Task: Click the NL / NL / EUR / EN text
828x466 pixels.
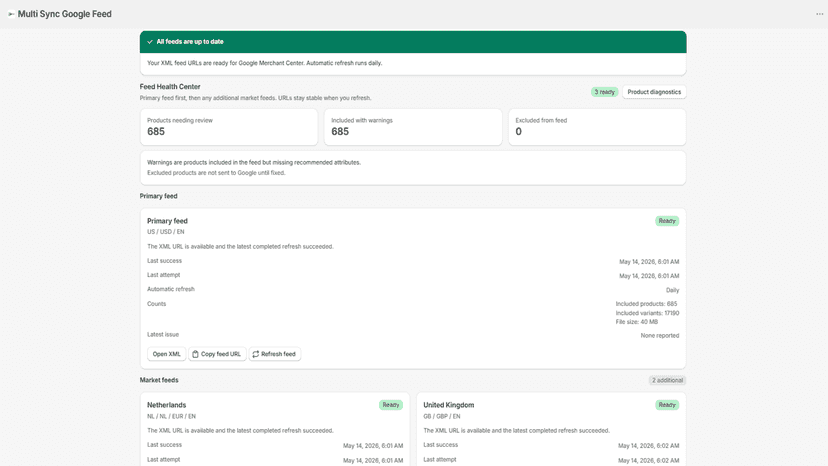Action: pos(171,416)
